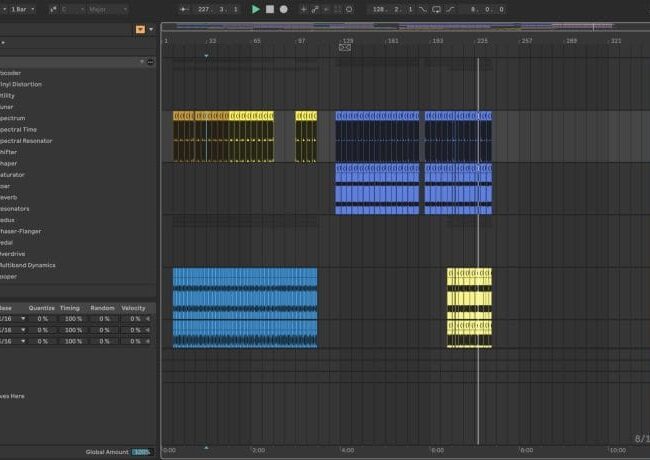Image resolution: width=650 pixels, height=460 pixels.
Task: Click the Follow playback icon in transport bar
Action: [184, 8]
